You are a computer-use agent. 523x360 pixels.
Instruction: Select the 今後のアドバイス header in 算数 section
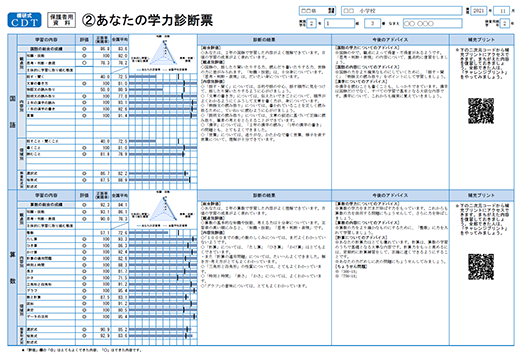pos(390,195)
